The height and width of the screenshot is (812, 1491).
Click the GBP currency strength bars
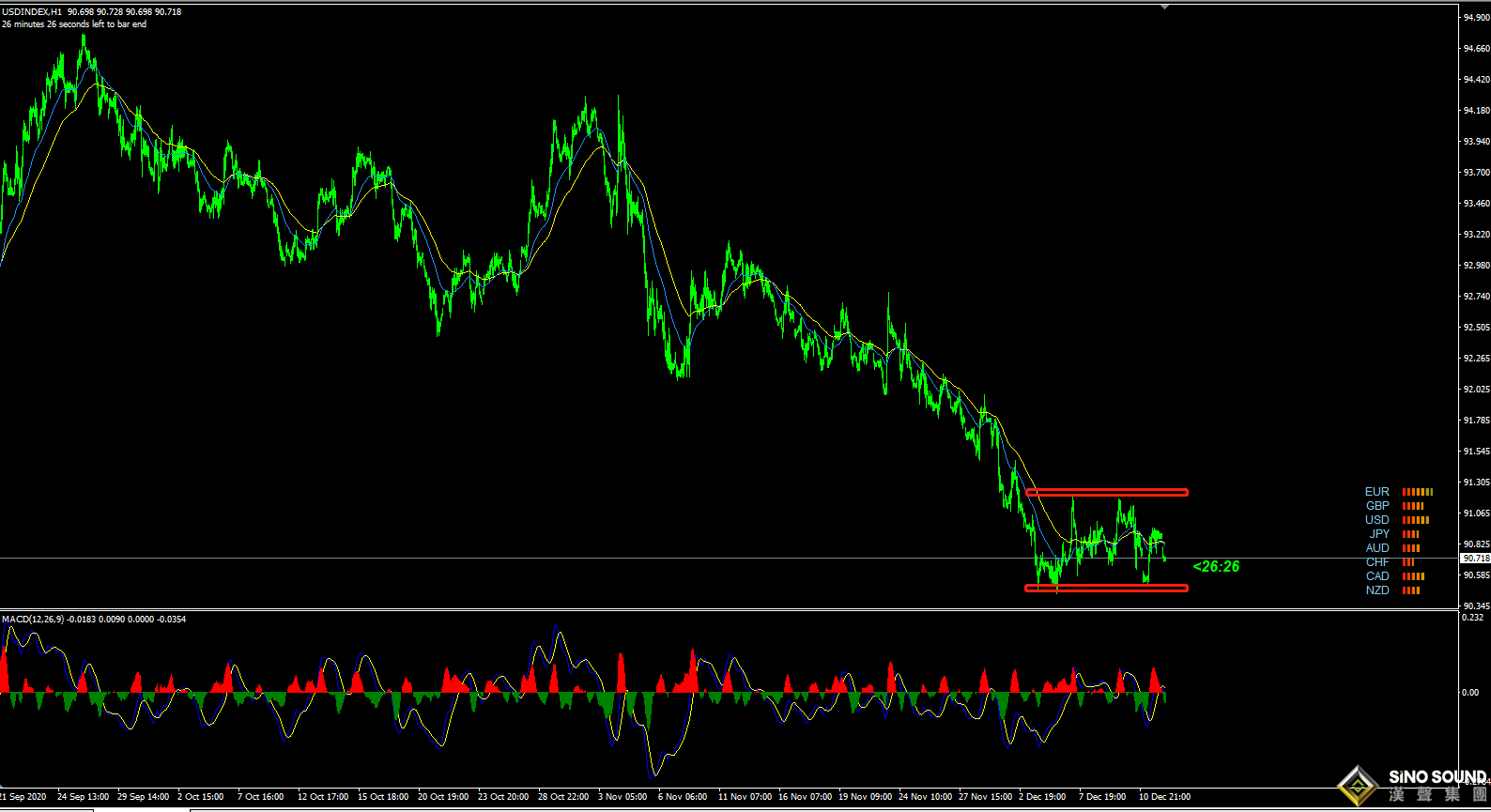pos(1412,506)
